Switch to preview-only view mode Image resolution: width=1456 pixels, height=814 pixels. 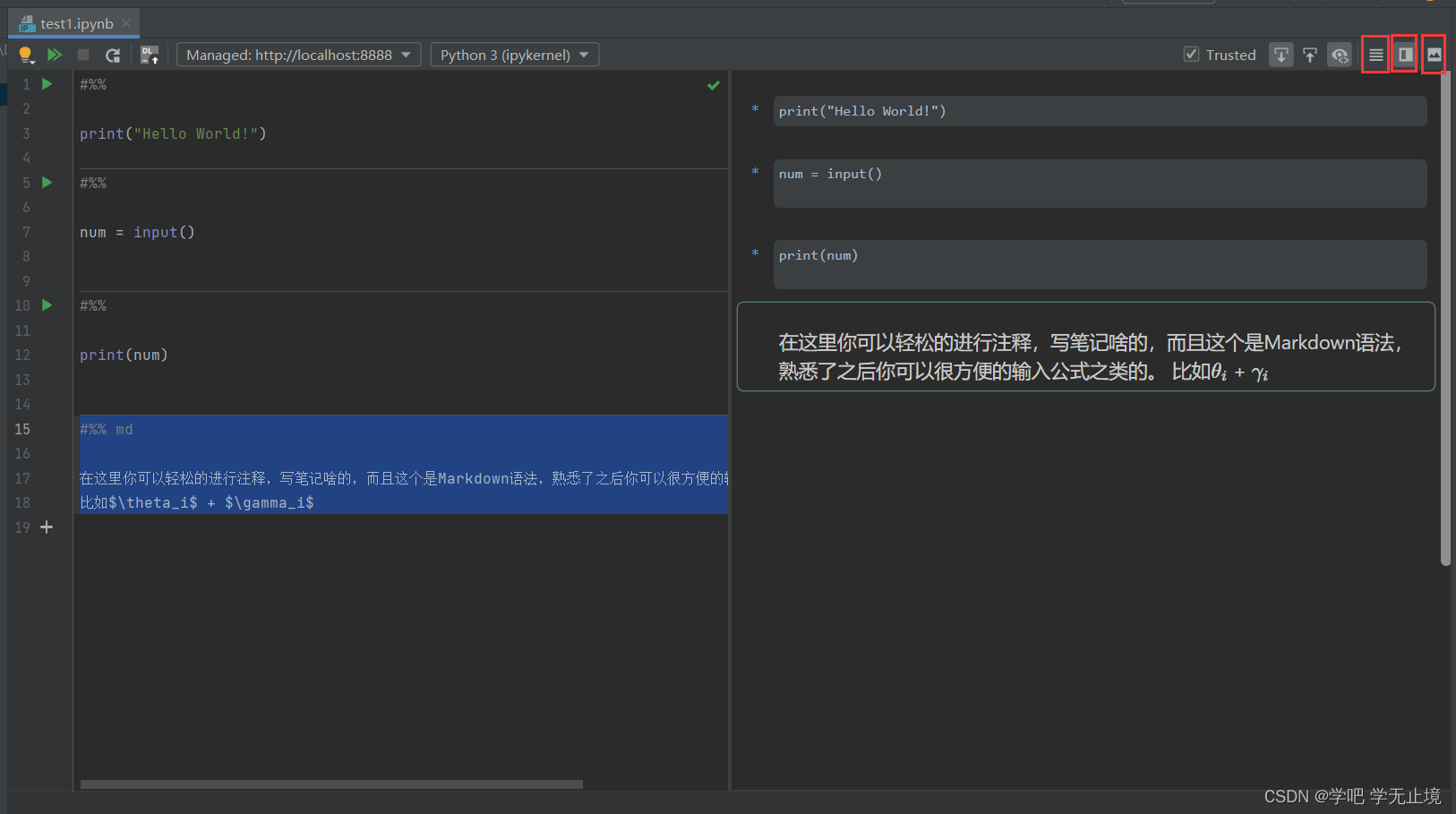click(x=1434, y=55)
